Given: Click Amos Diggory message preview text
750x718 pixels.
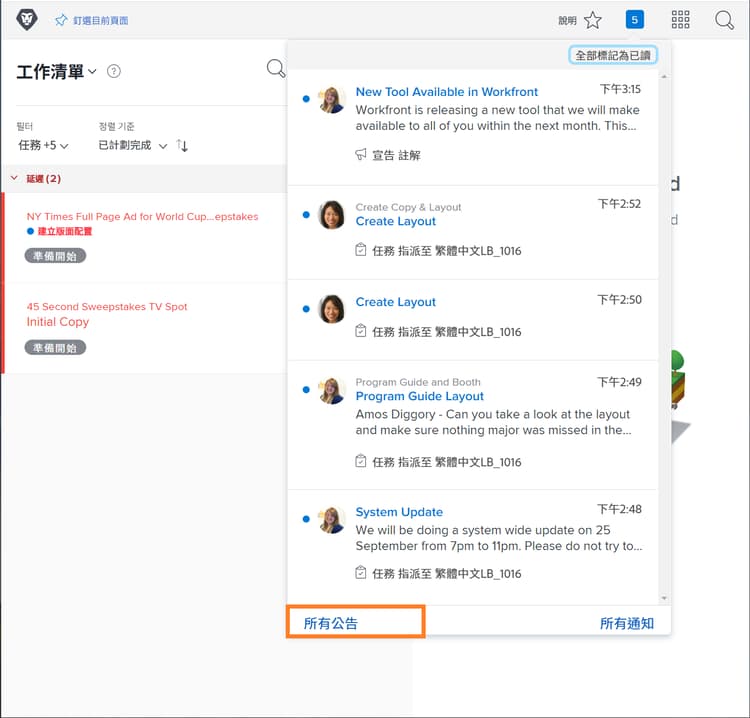Looking at the screenshot, I should 493,422.
